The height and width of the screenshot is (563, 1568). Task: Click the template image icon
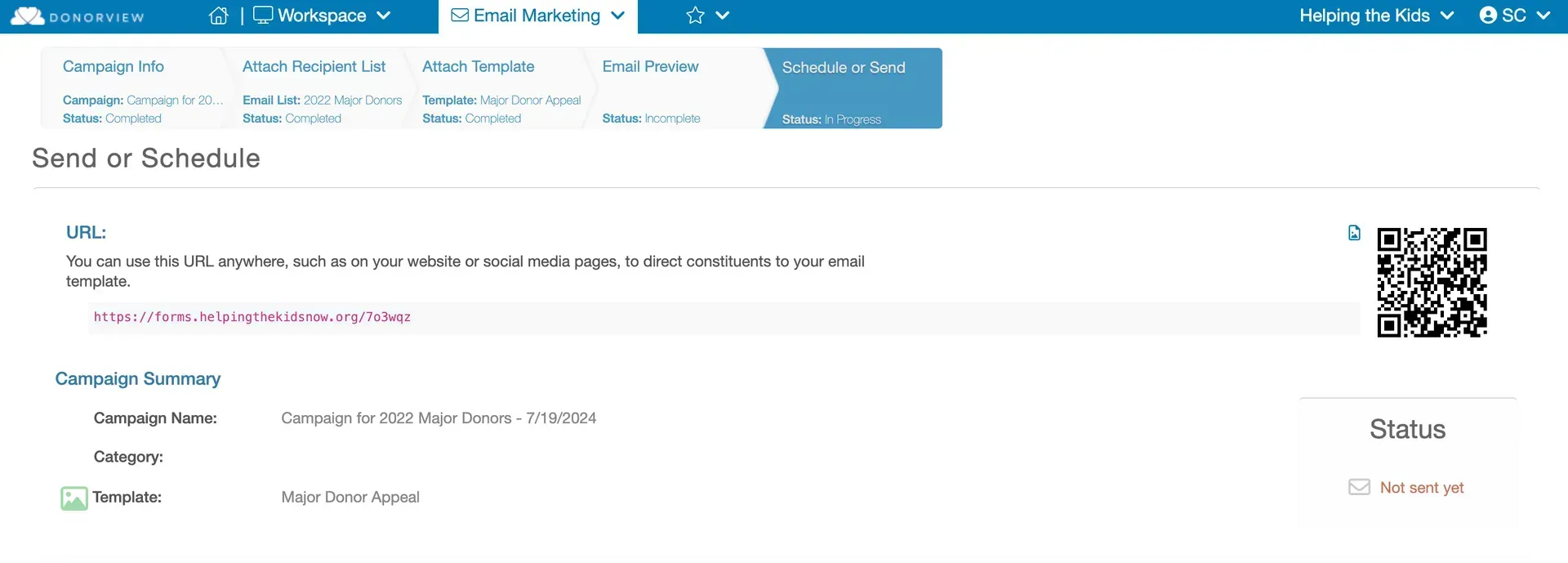(74, 498)
